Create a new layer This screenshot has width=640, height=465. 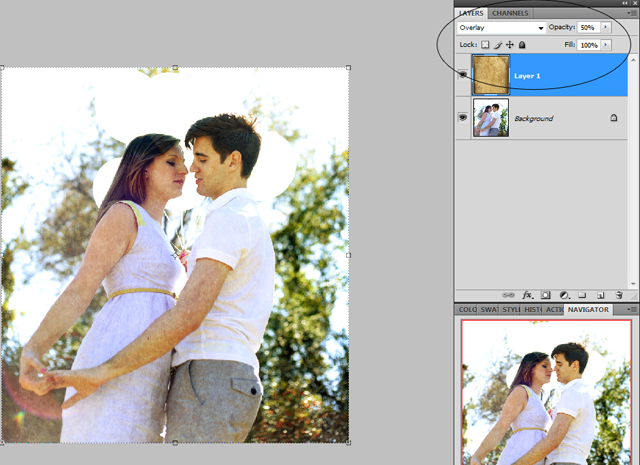click(600, 295)
